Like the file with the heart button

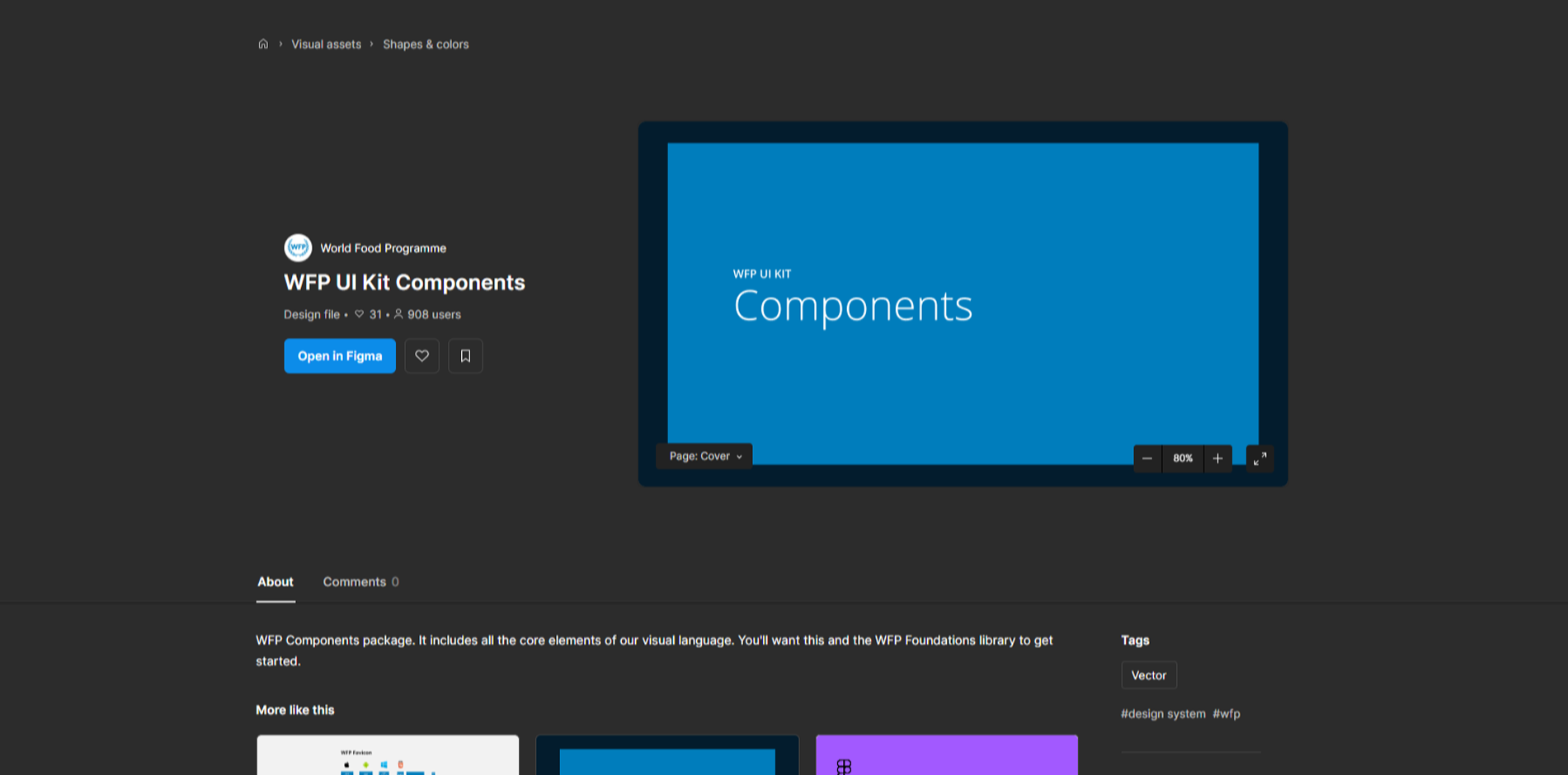tap(421, 356)
